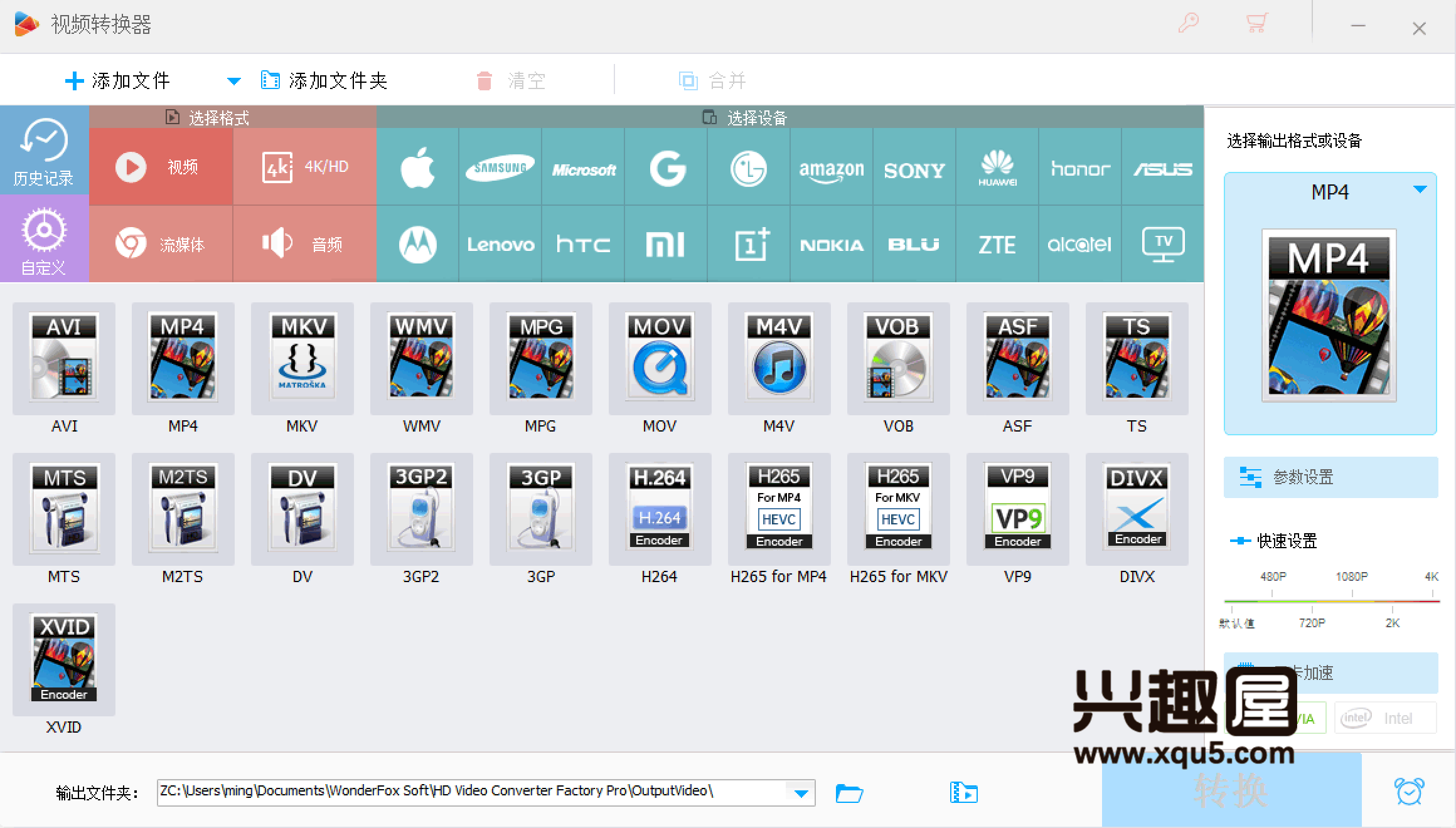Choose H265 for MP4 encoder

tap(779, 509)
